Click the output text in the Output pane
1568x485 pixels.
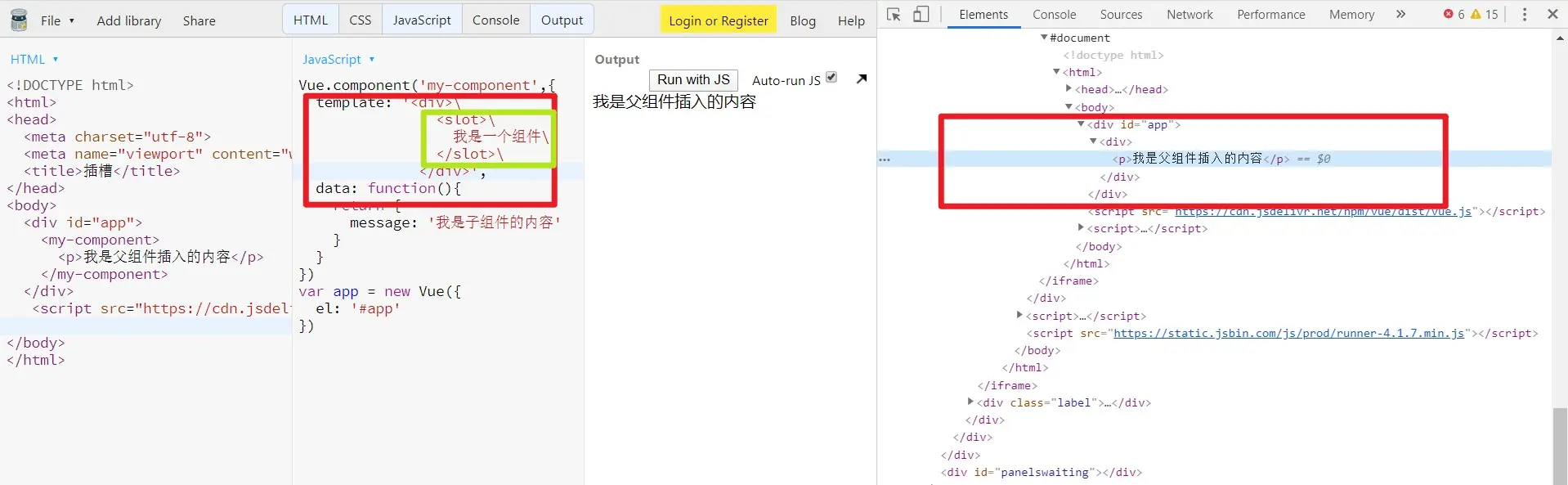[x=674, y=101]
